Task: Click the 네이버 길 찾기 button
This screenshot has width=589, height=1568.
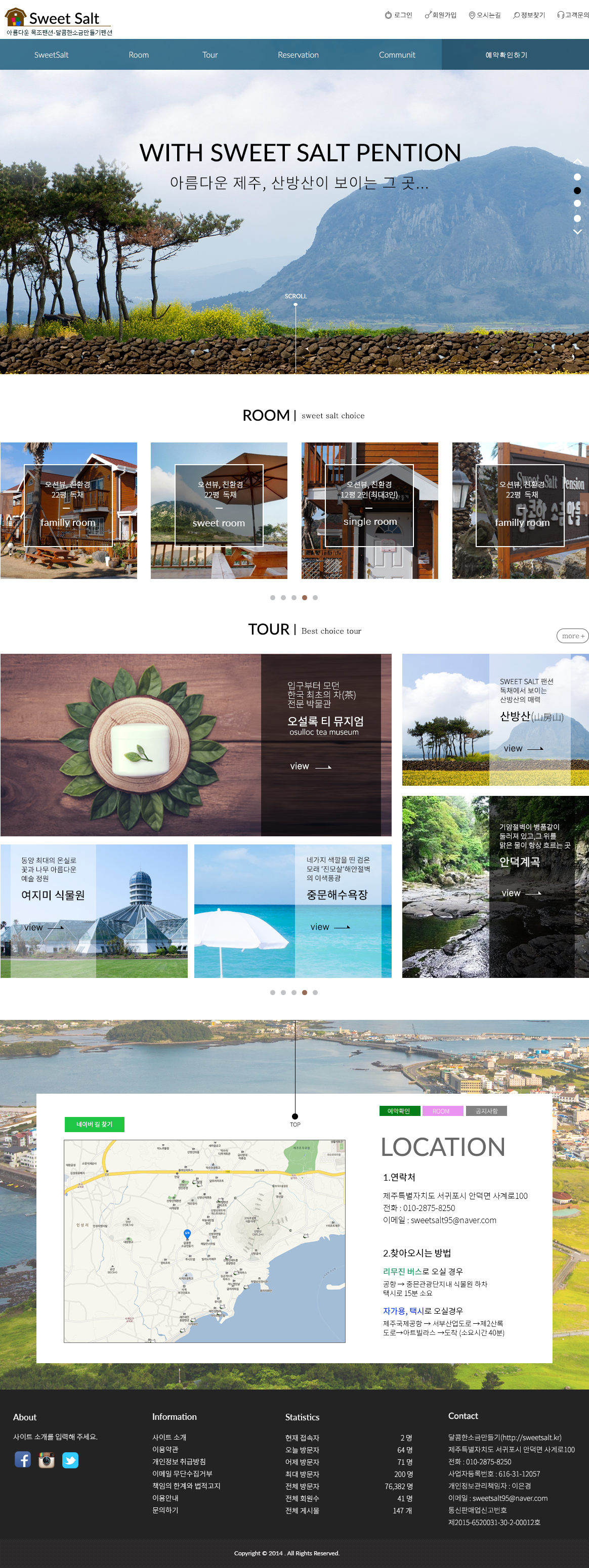Action: tap(95, 1124)
